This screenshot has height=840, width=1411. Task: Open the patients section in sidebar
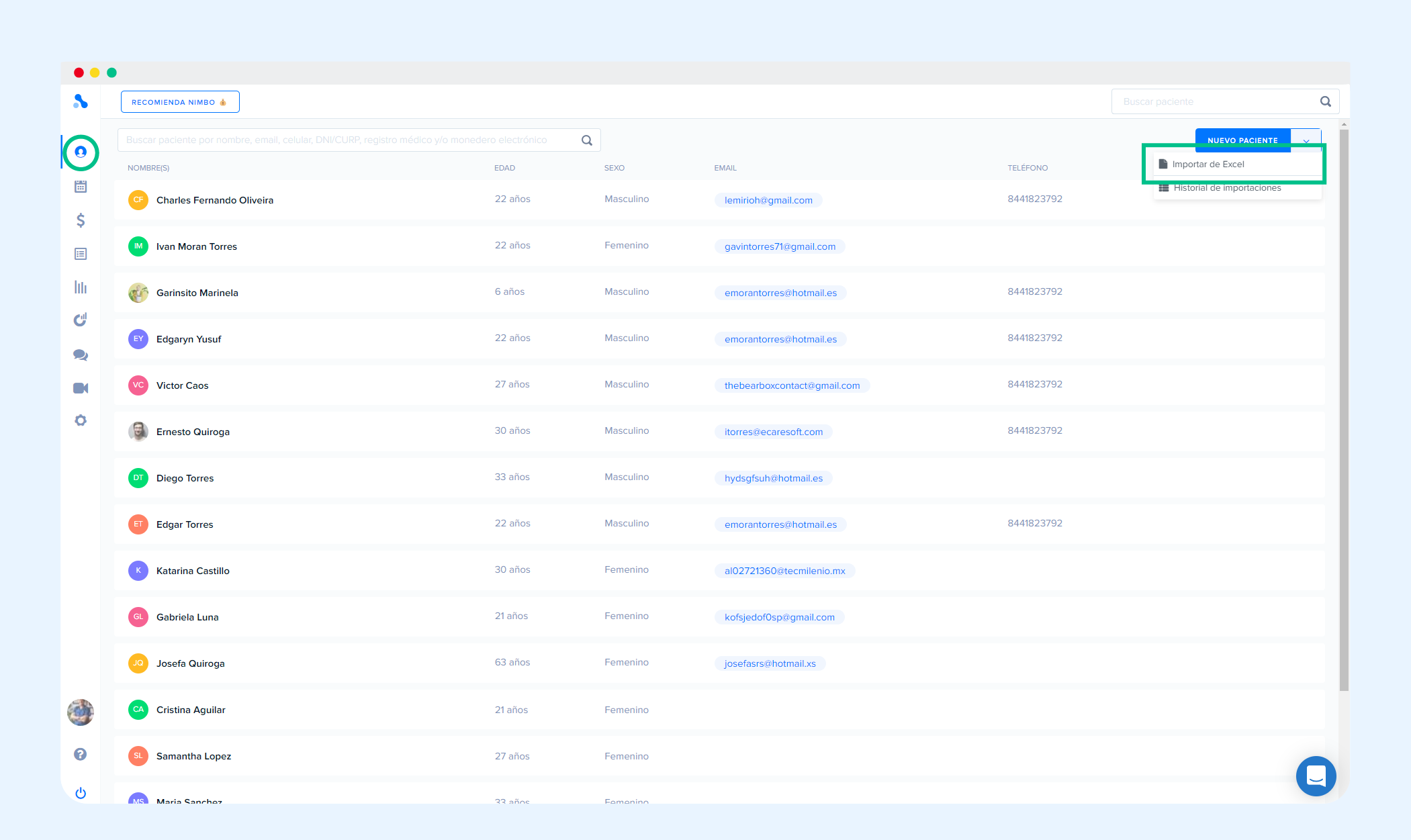point(81,152)
